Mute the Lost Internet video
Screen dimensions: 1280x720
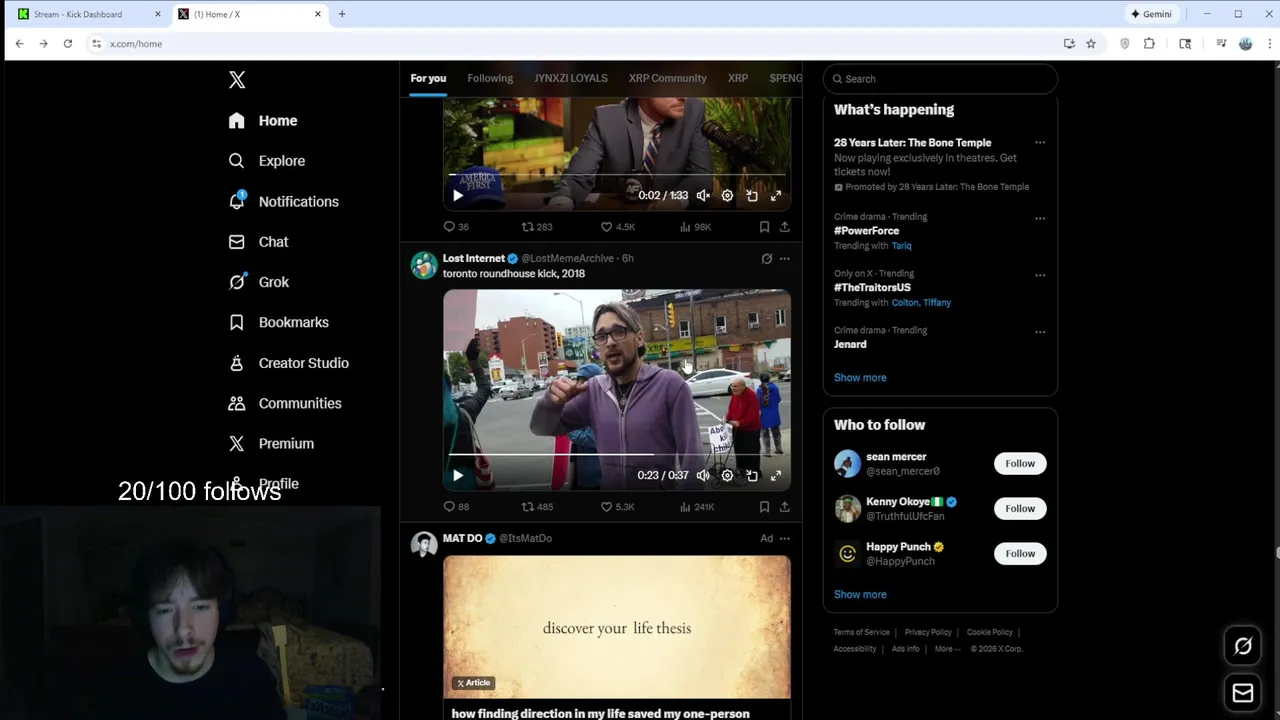[x=703, y=476]
